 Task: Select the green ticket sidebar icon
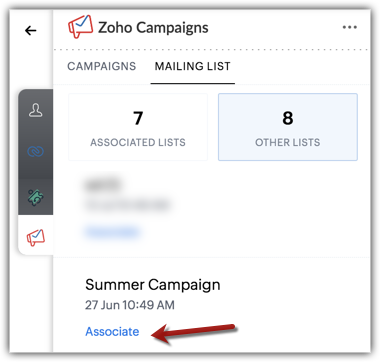point(35,197)
